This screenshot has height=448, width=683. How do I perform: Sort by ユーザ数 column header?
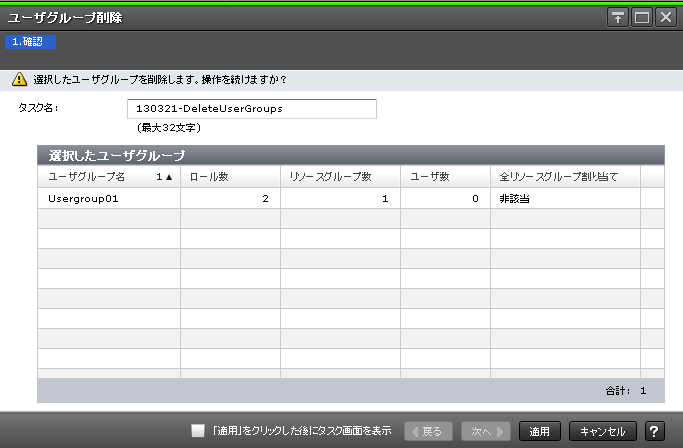(x=445, y=176)
